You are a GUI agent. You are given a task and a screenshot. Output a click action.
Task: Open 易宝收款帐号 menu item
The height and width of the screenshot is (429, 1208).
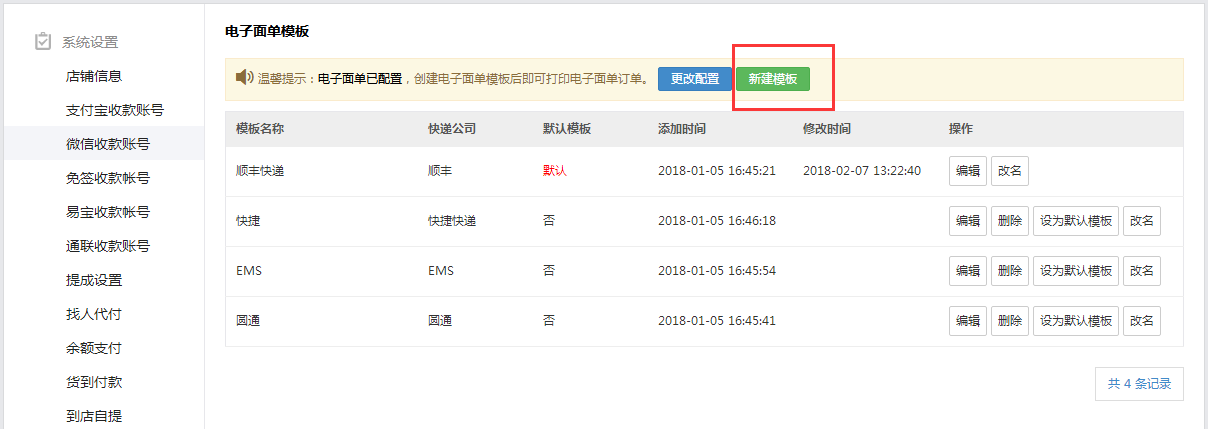pos(108,212)
